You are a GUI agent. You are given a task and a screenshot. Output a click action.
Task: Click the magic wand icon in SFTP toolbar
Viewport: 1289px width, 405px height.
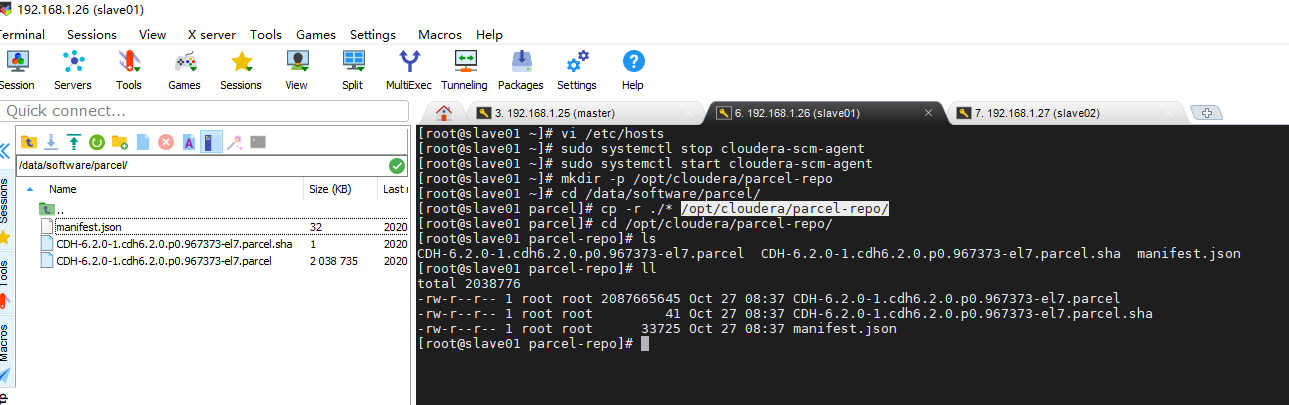pos(234,142)
